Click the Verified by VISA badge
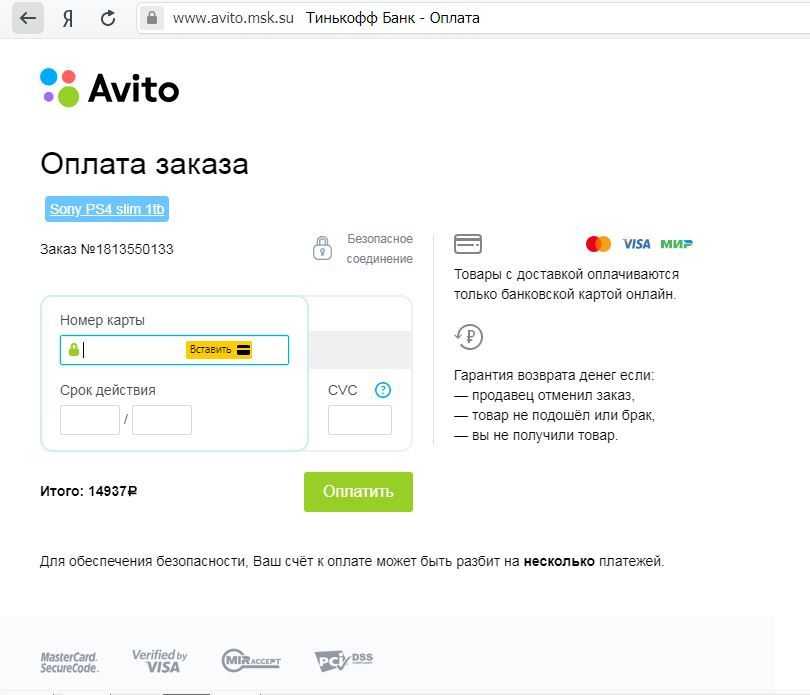Image resolution: width=810 pixels, height=695 pixels. tap(160, 661)
